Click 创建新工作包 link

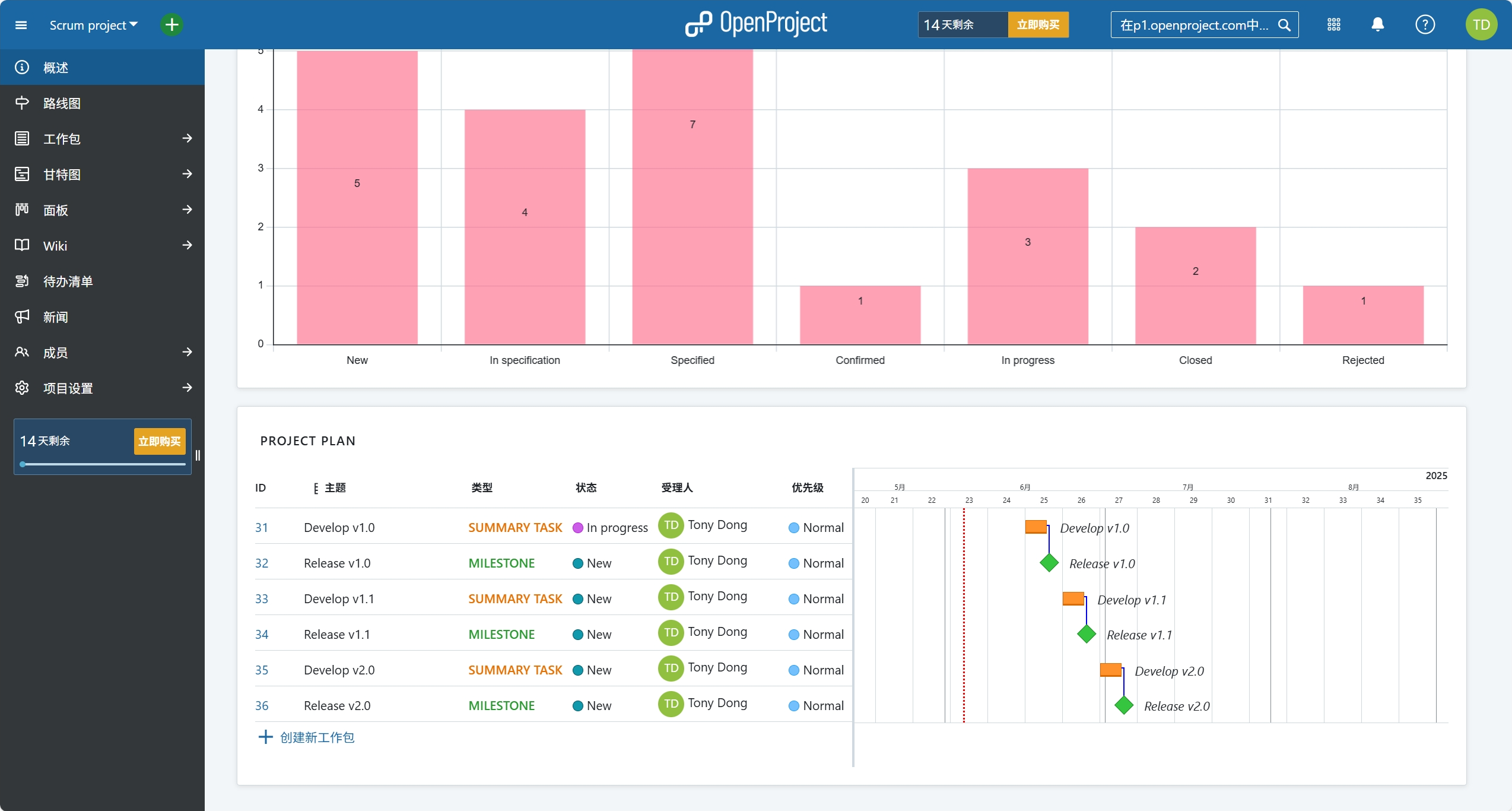coord(306,737)
